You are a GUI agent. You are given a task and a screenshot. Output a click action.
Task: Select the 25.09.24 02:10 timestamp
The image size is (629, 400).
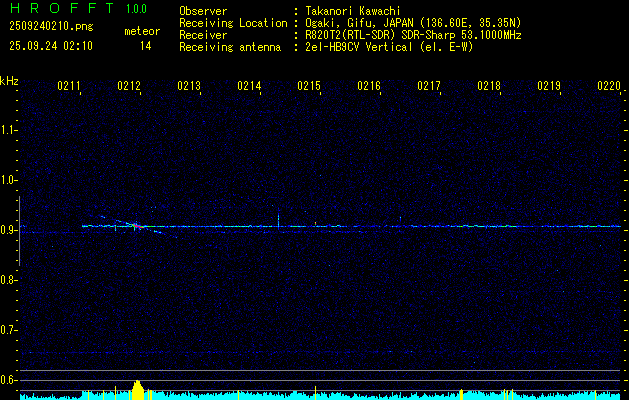pyautogui.click(x=51, y=46)
